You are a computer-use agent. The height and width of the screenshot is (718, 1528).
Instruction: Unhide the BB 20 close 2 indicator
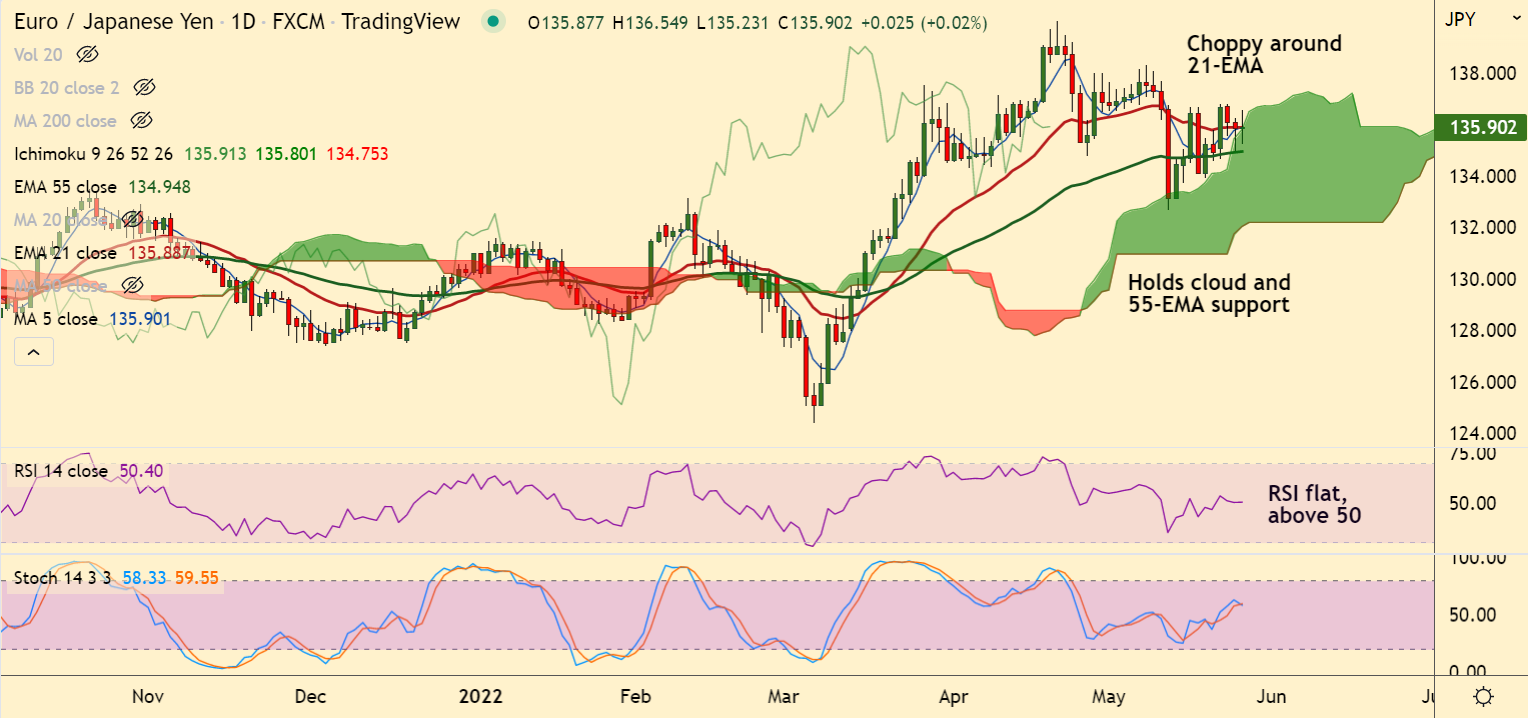[146, 87]
